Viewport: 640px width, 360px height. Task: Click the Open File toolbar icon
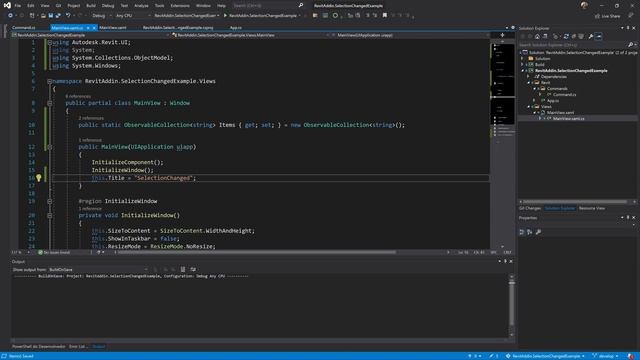43,16
